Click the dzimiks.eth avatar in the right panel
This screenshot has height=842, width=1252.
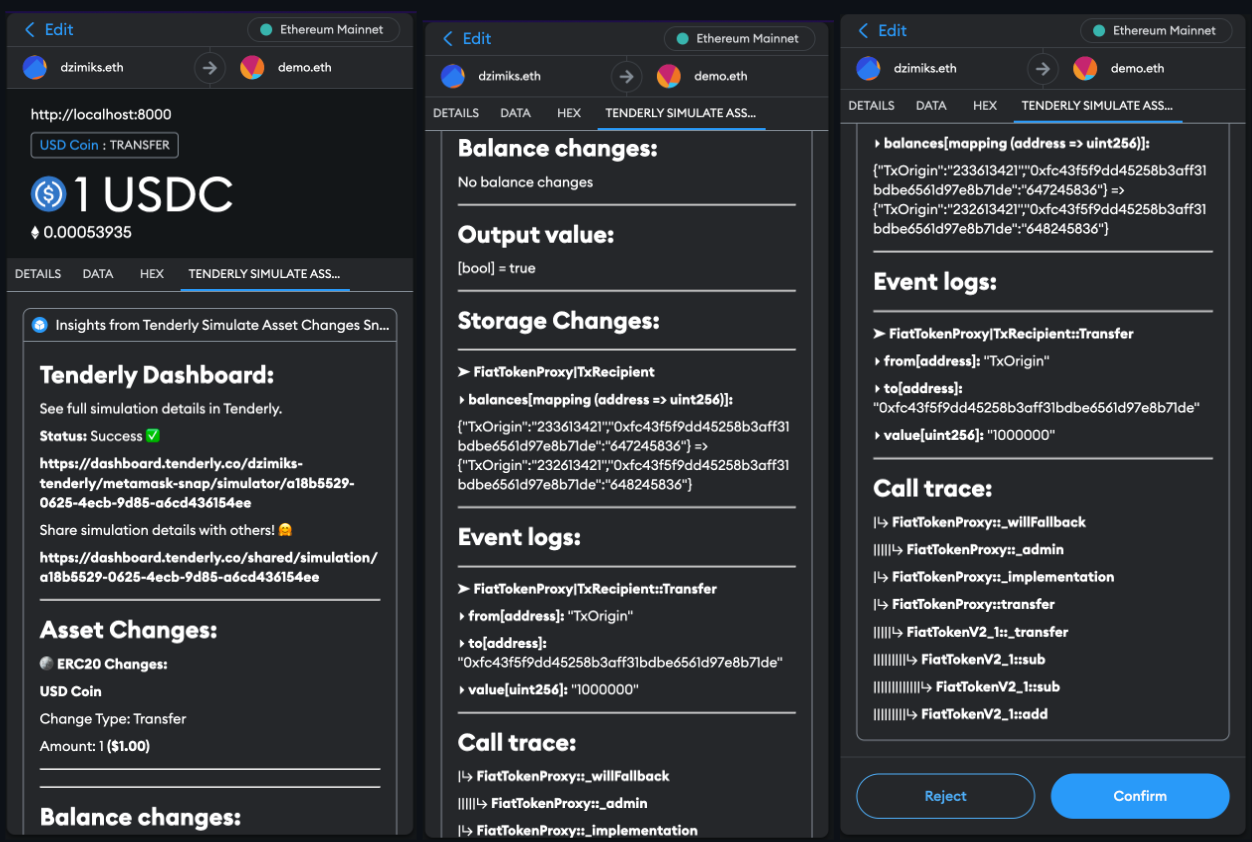[868, 68]
